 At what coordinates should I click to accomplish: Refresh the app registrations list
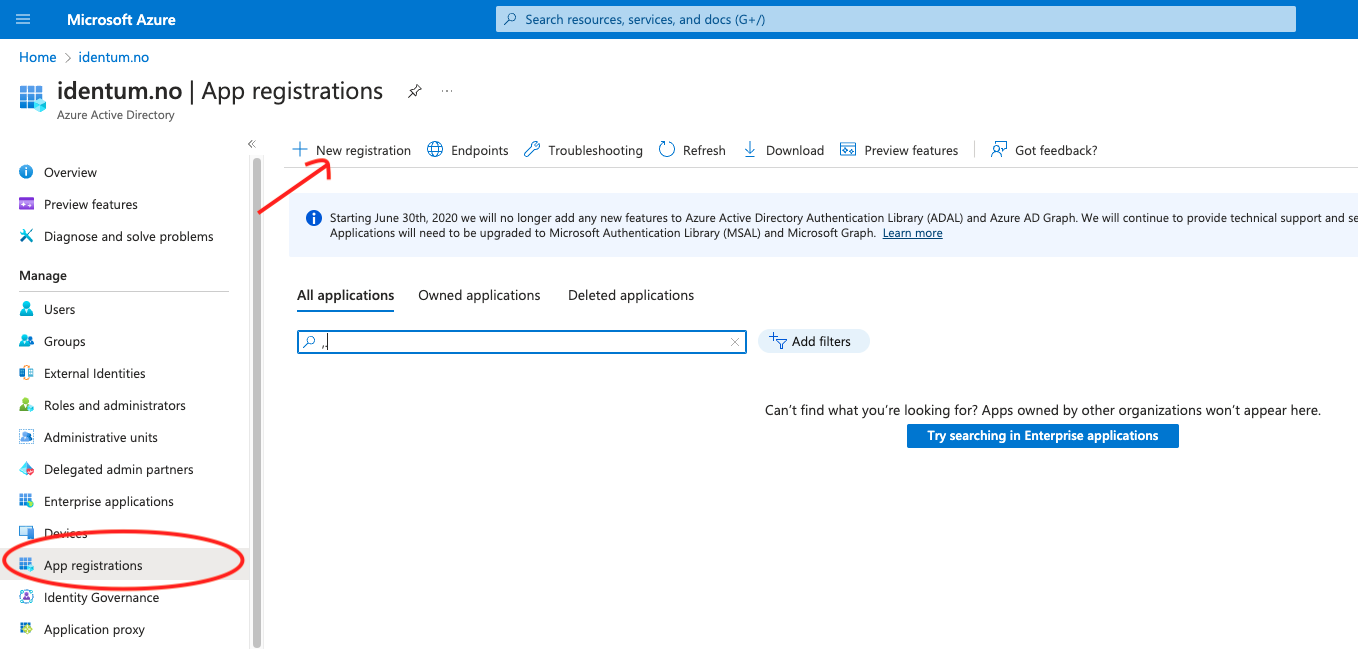coord(692,150)
